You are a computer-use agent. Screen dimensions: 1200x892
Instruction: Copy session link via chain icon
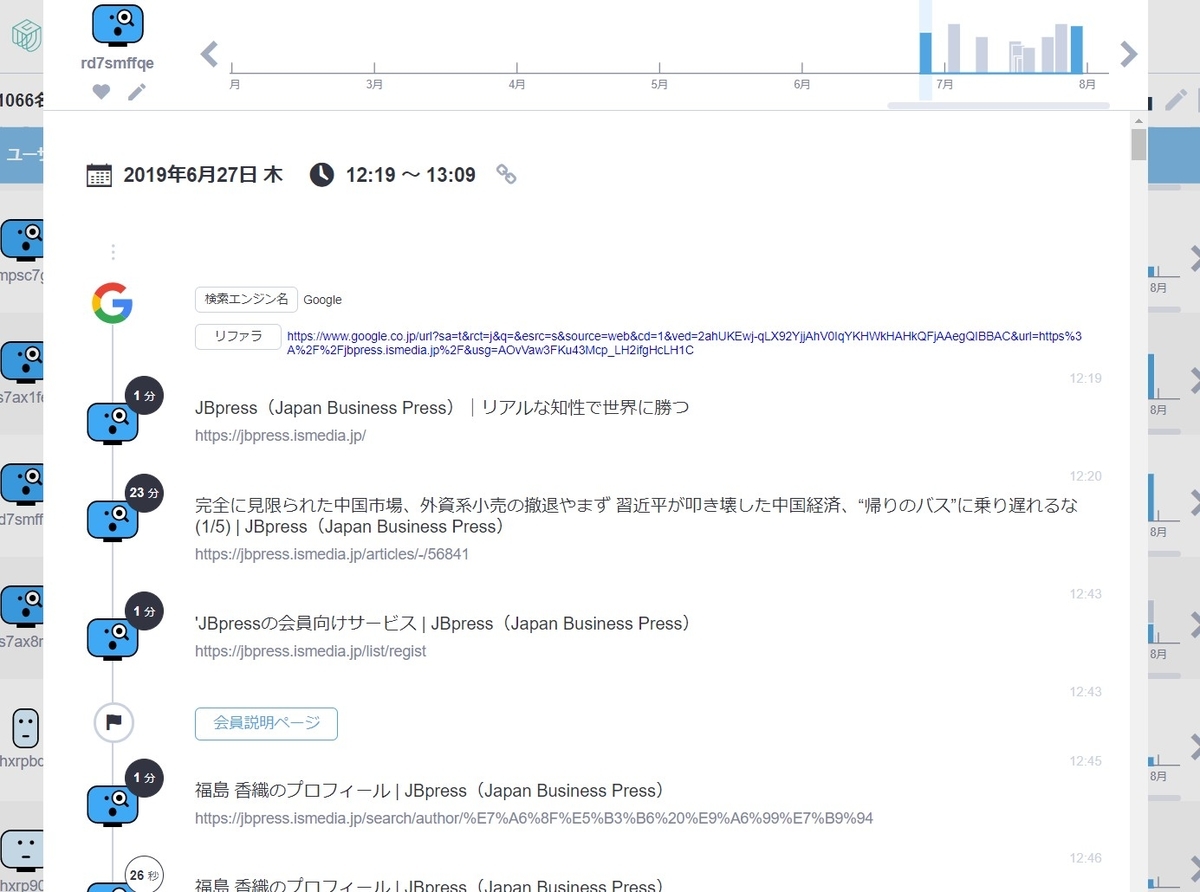pos(507,175)
